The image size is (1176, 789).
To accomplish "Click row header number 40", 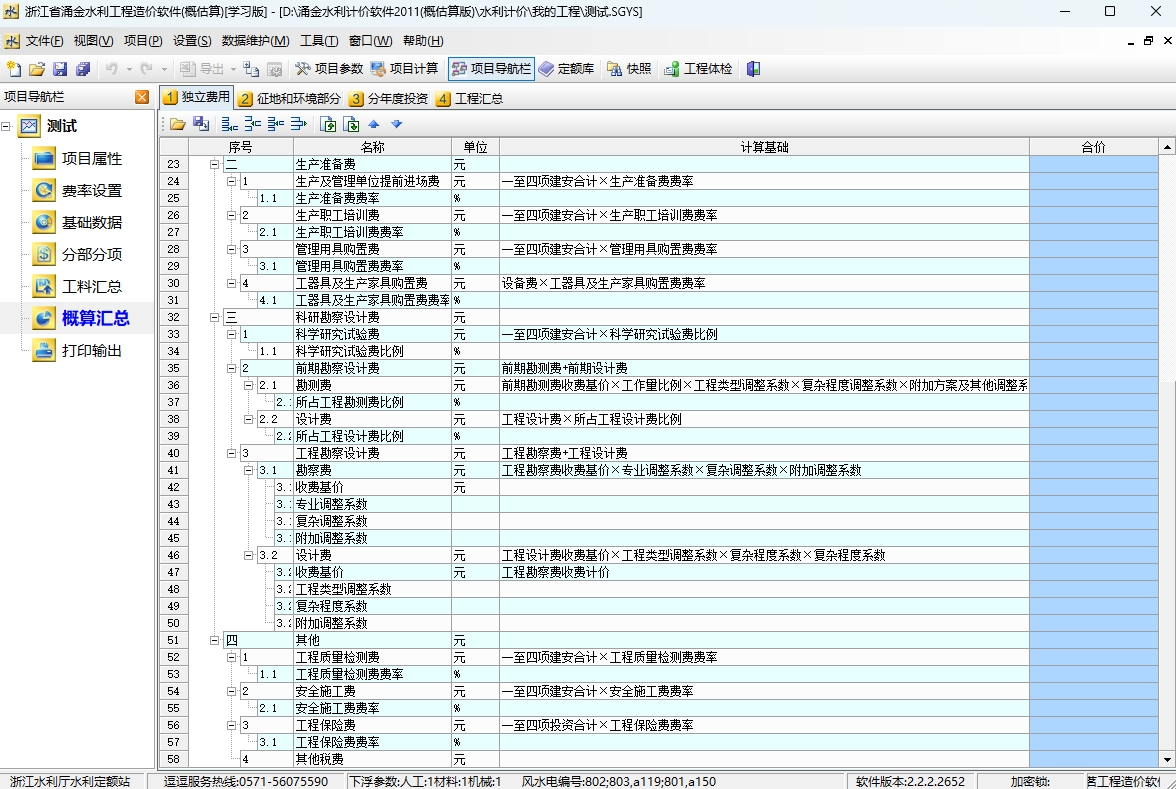I will point(173,453).
